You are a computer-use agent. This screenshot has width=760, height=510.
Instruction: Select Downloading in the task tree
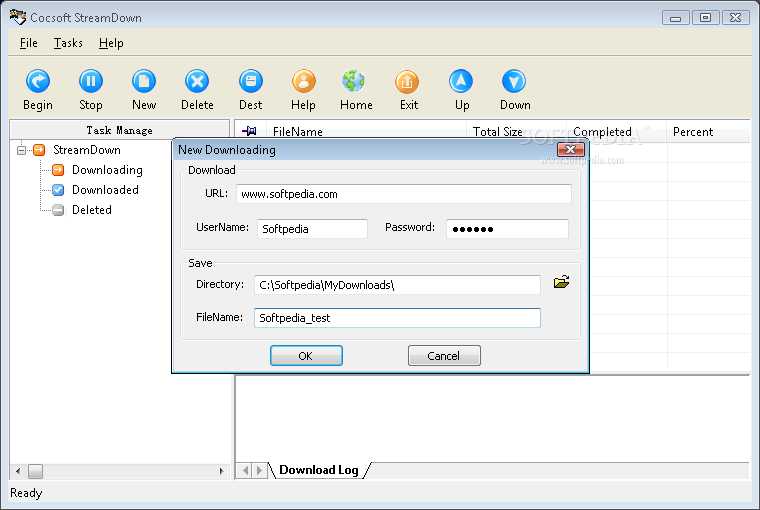click(107, 170)
